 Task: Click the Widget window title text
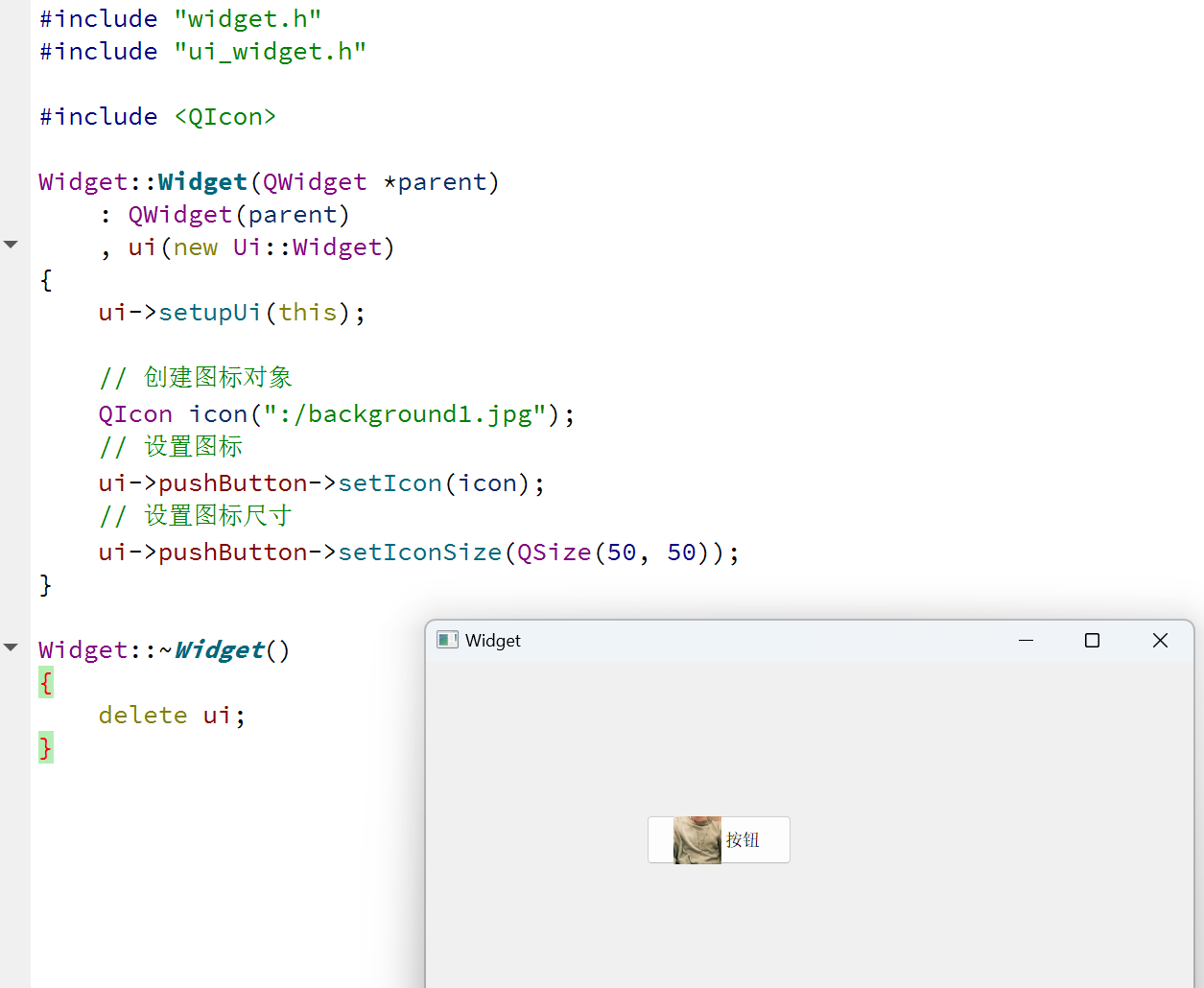(x=493, y=641)
